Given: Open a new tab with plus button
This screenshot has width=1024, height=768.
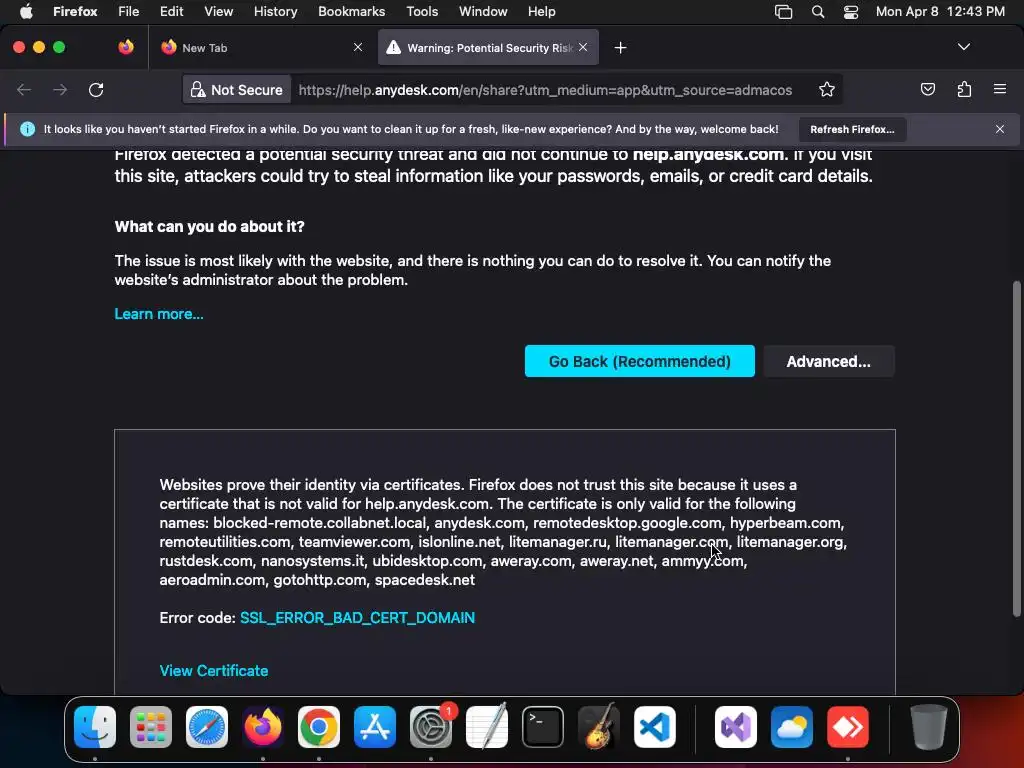Looking at the screenshot, I should (x=620, y=48).
